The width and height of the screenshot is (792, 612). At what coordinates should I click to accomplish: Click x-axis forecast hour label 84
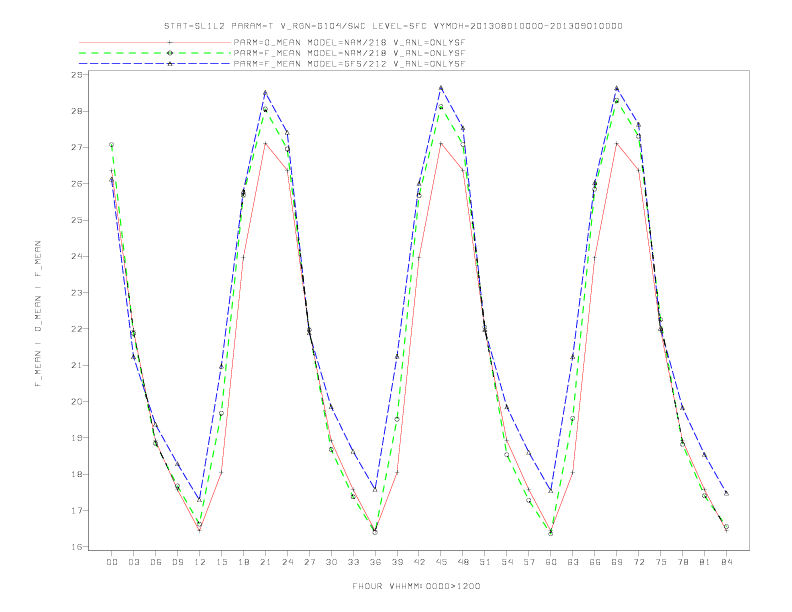(726, 562)
